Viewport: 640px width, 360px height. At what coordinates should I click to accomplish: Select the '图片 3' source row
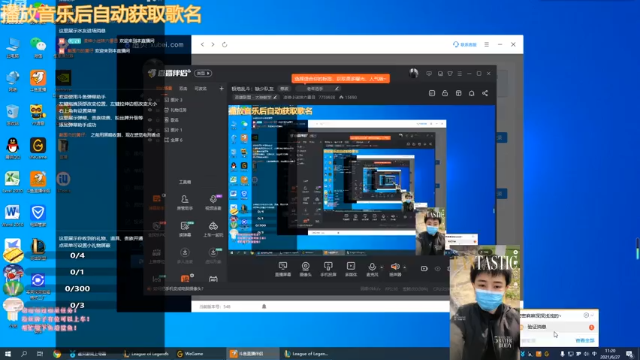point(186,100)
